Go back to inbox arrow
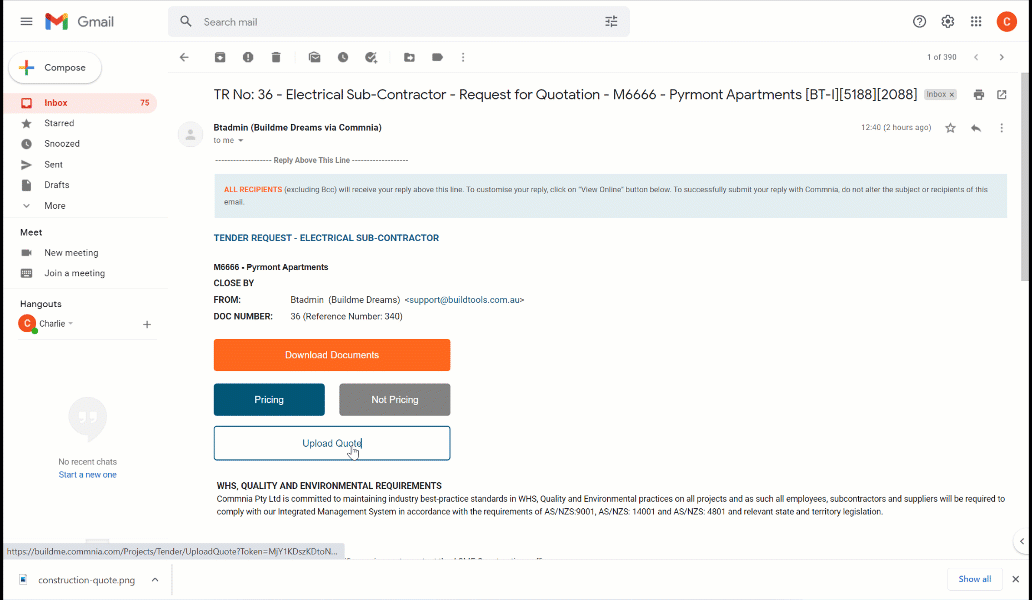The width and height of the screenshot is (1032, 600). coord(184,57)
